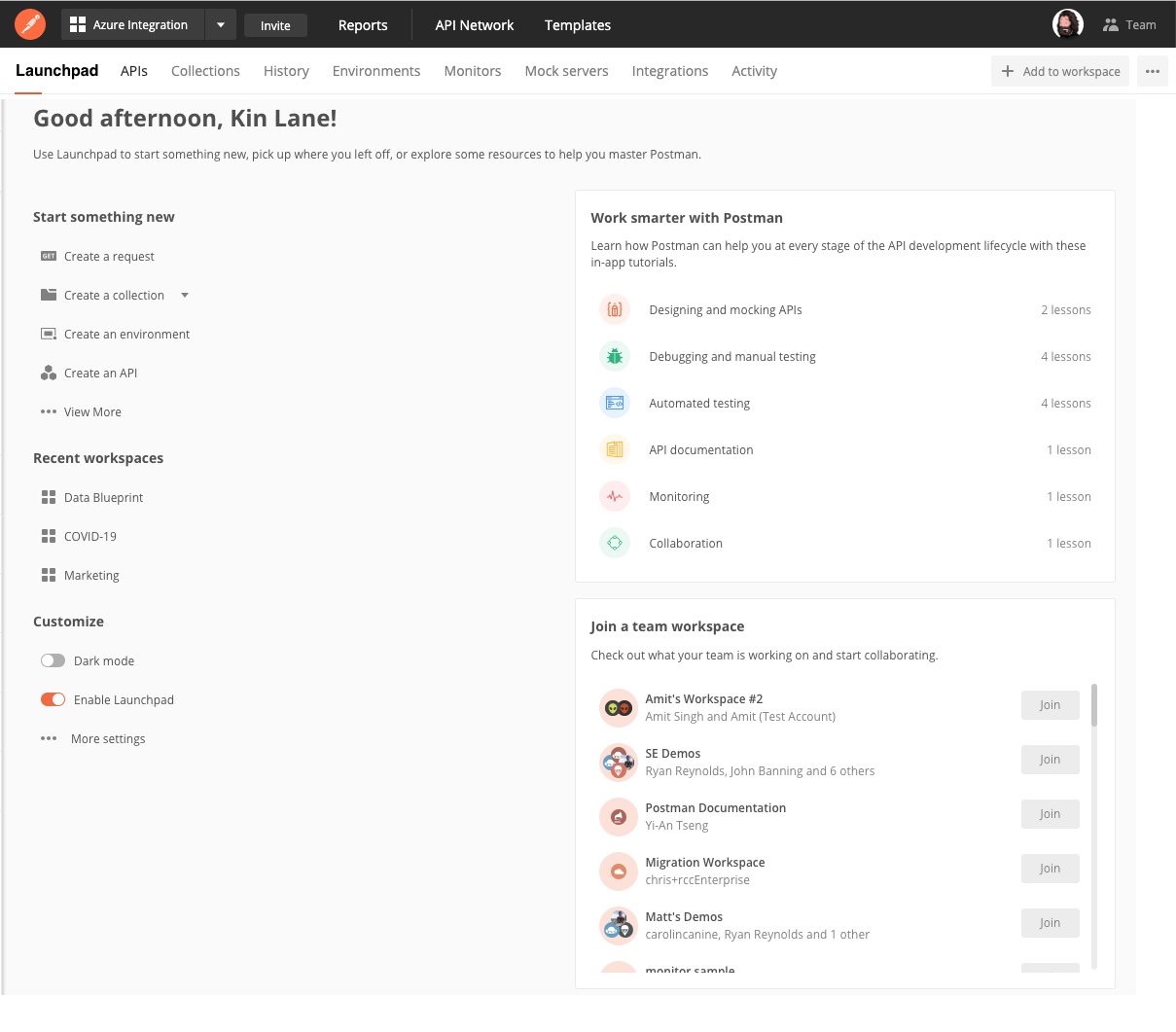The image size is (1176, 1032).
Task: Join the SE Demos workspace
Action: pyautogui.click(x=1051, y=760)
